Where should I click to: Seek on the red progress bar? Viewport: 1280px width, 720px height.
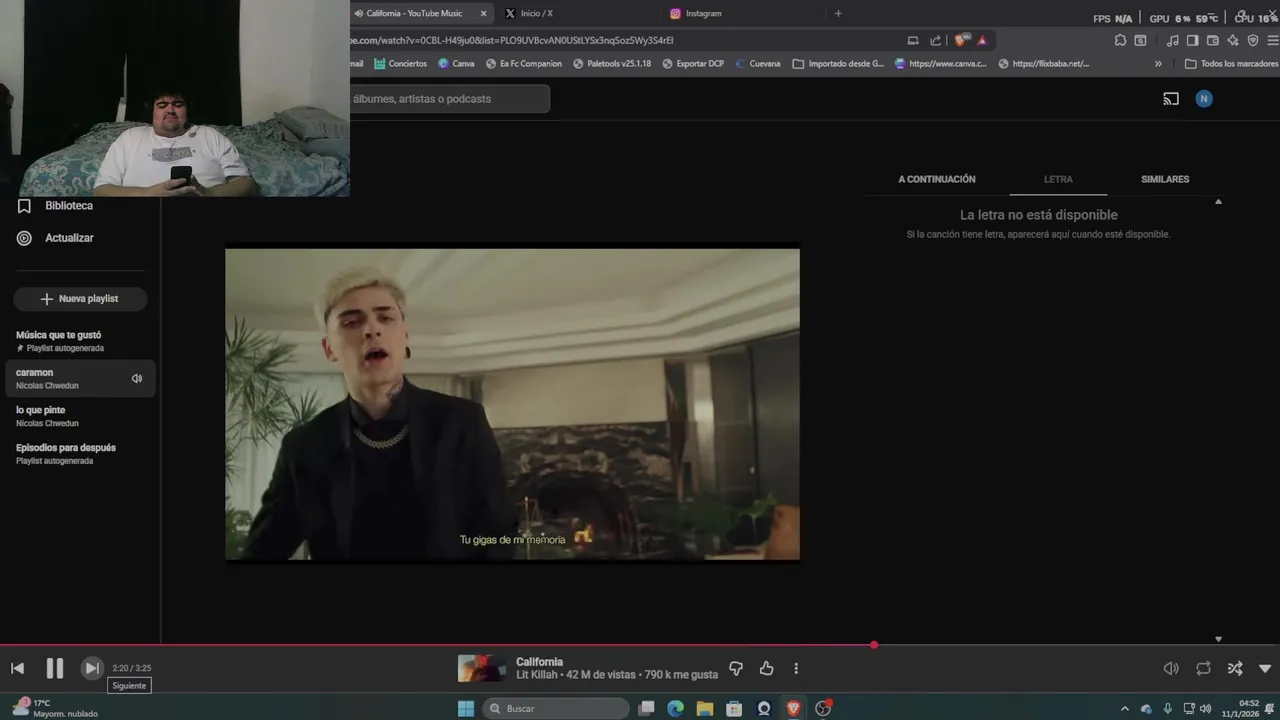(640, 645)
